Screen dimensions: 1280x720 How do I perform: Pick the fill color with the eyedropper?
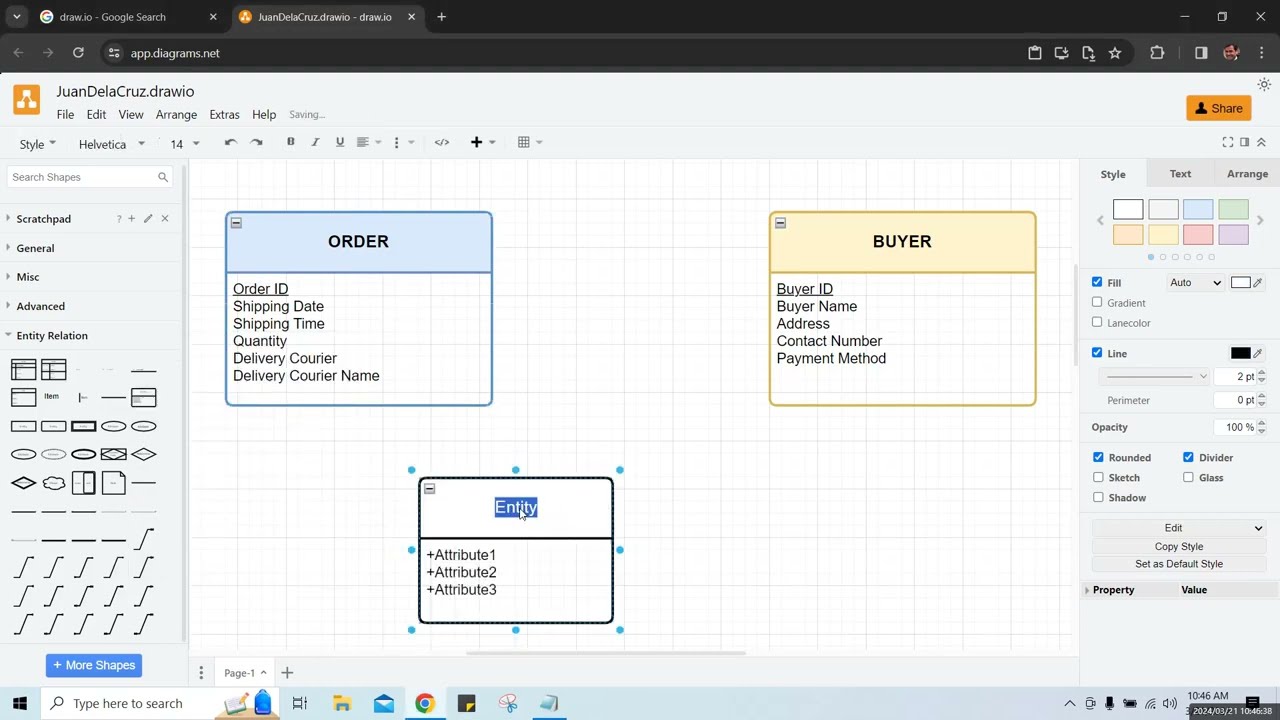[1258, 283]
